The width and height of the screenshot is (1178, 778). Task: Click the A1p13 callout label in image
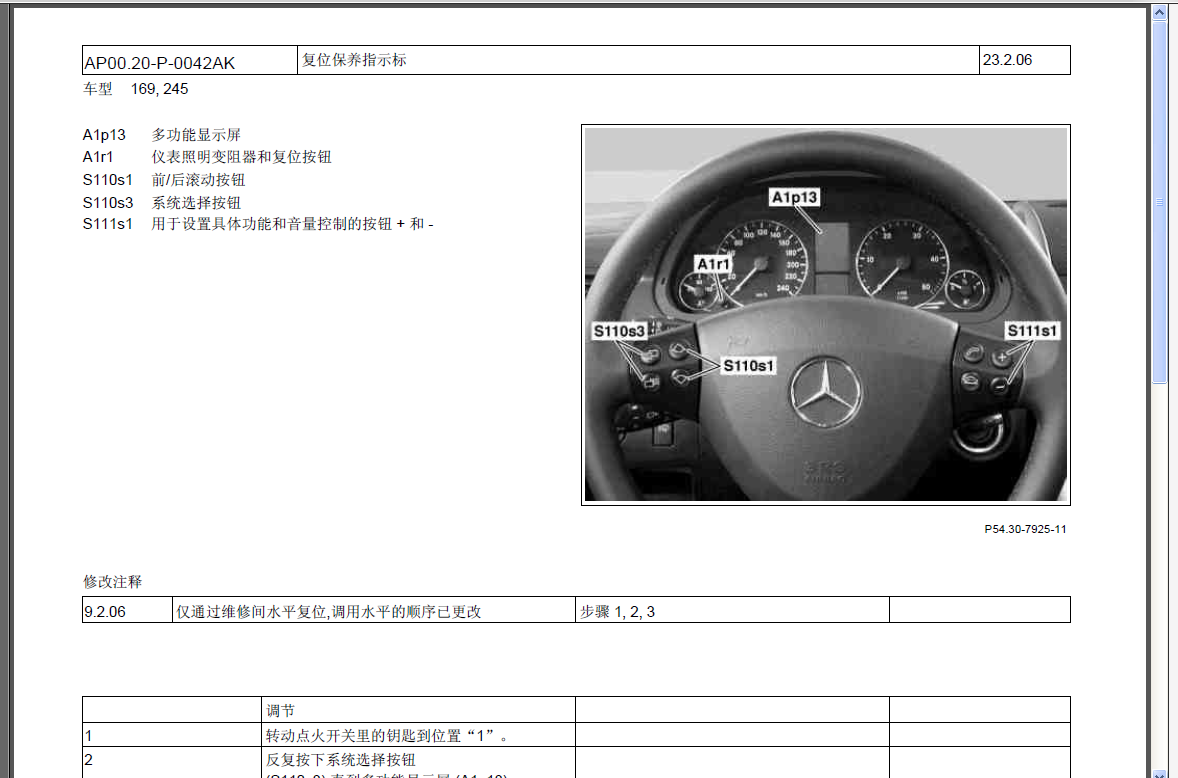pyautogui.click(x=794, y=197)
